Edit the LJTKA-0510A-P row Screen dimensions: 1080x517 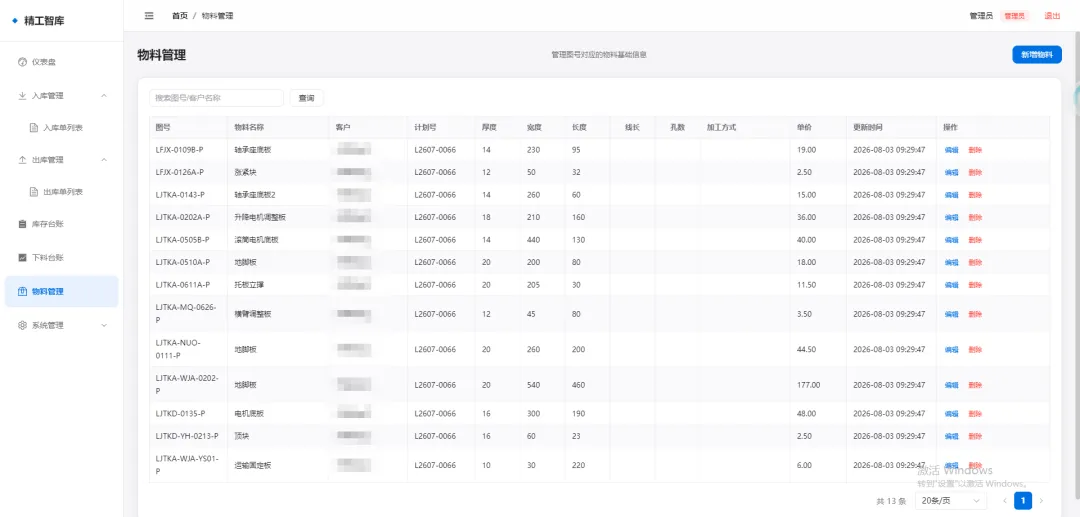[951, 262]
